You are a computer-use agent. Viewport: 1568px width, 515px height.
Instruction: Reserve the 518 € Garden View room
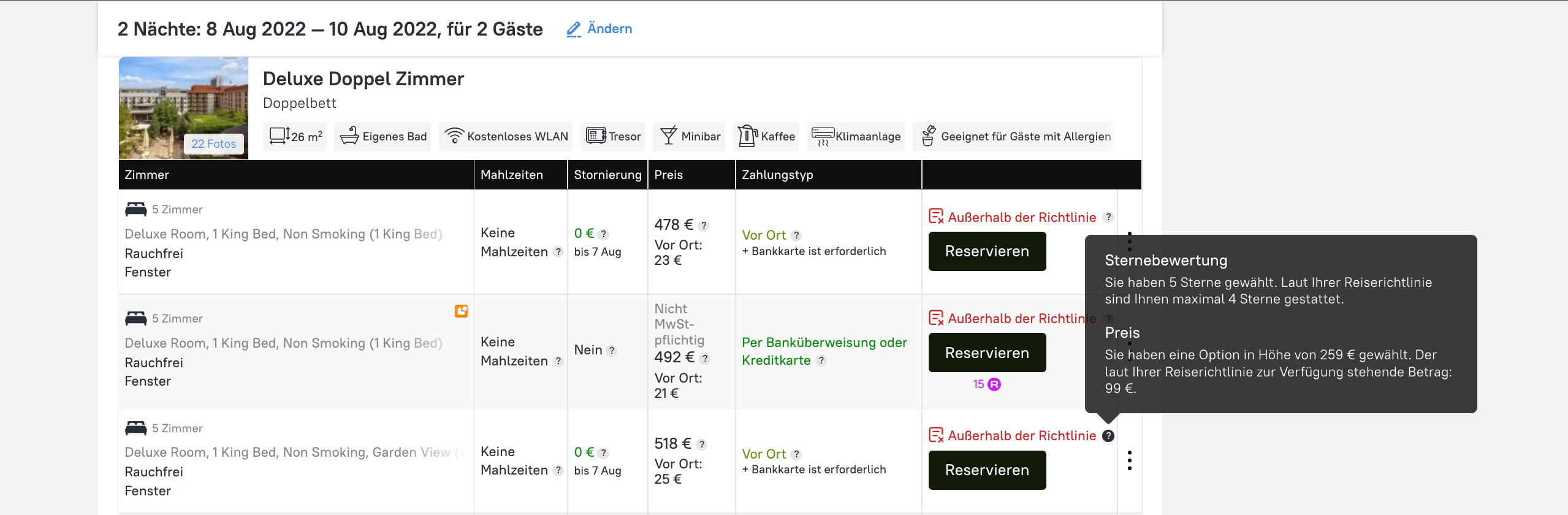point(986,470)
